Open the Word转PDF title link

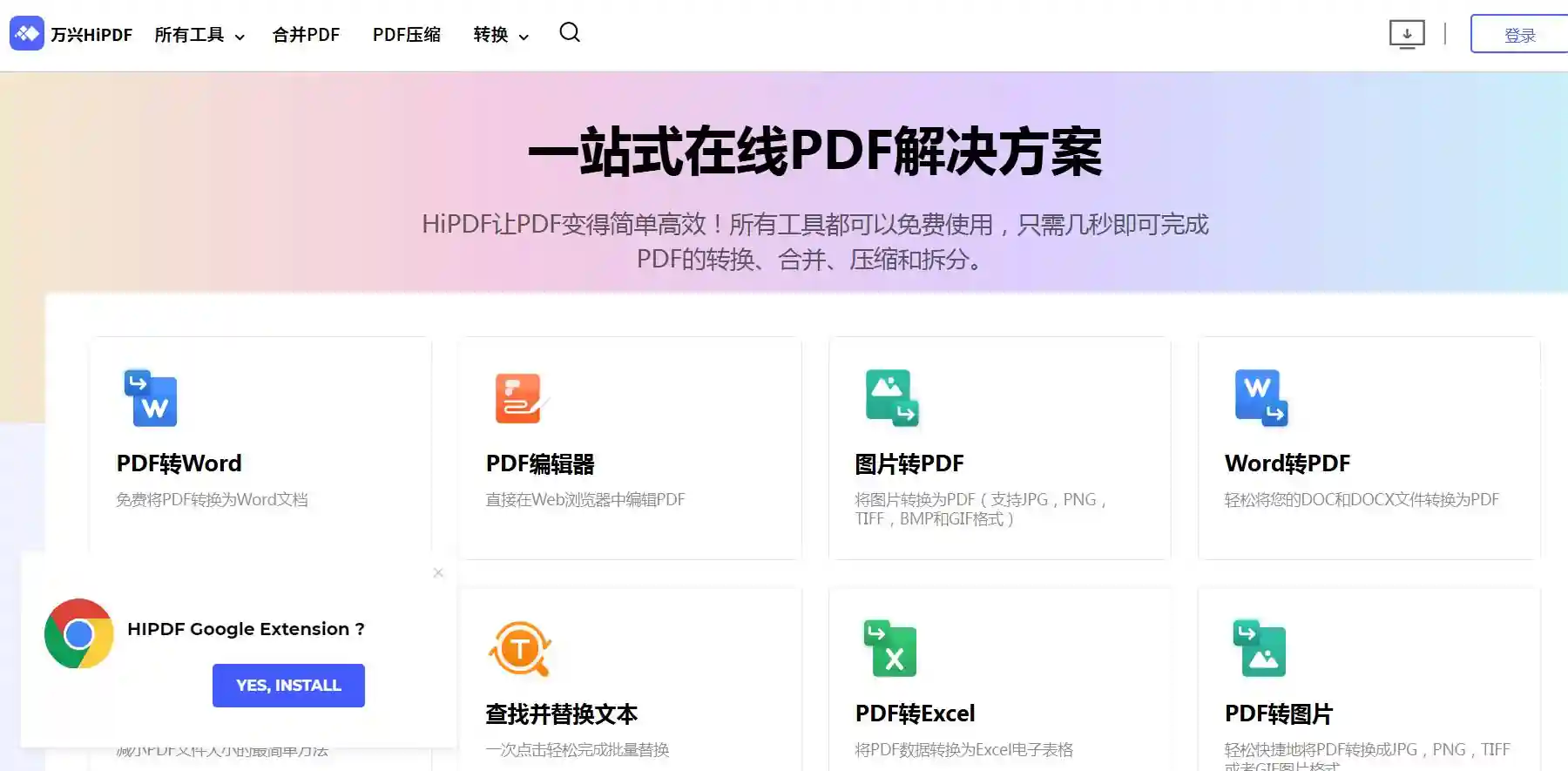coord(1287,463)
